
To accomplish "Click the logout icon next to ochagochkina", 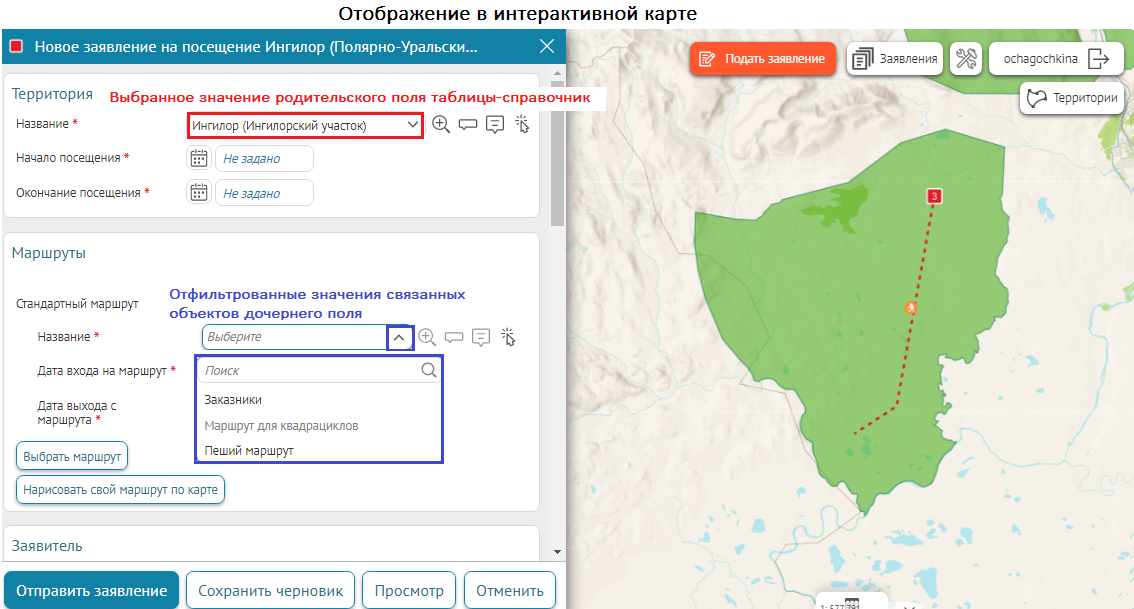I will [1099, 59].
